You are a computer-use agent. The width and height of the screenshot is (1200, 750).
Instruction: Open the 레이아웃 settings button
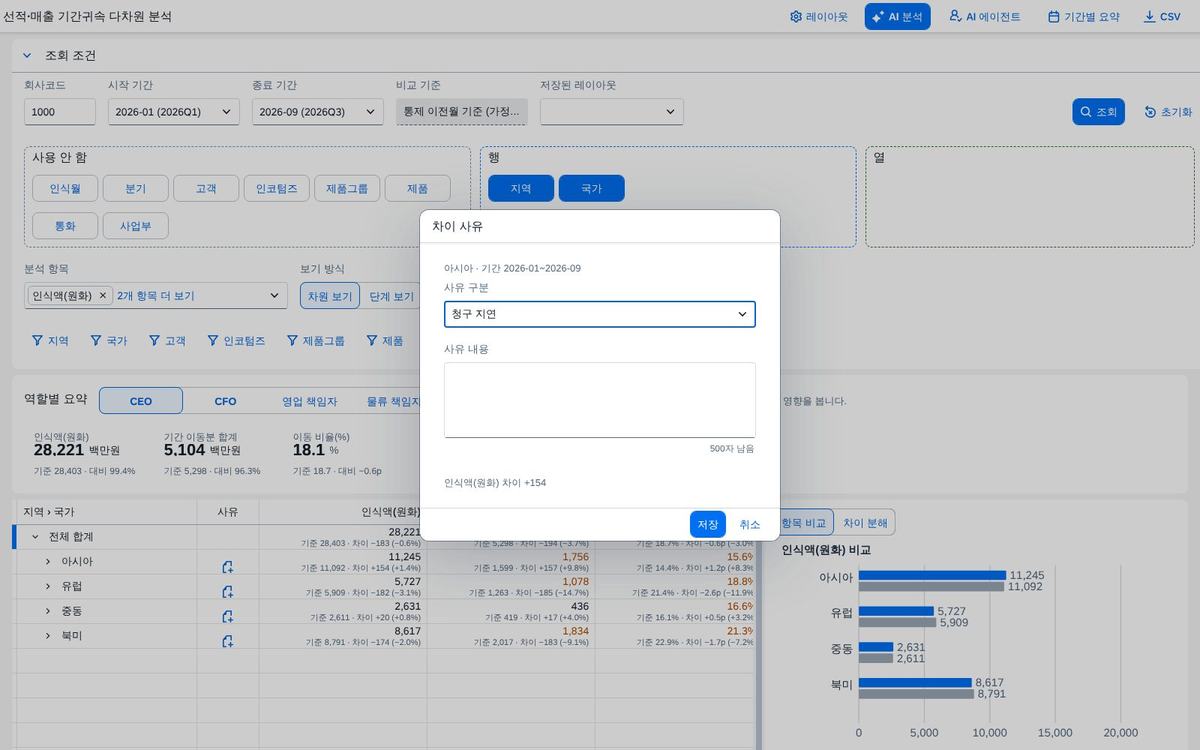pyautogui.click(x=818, y=17)
